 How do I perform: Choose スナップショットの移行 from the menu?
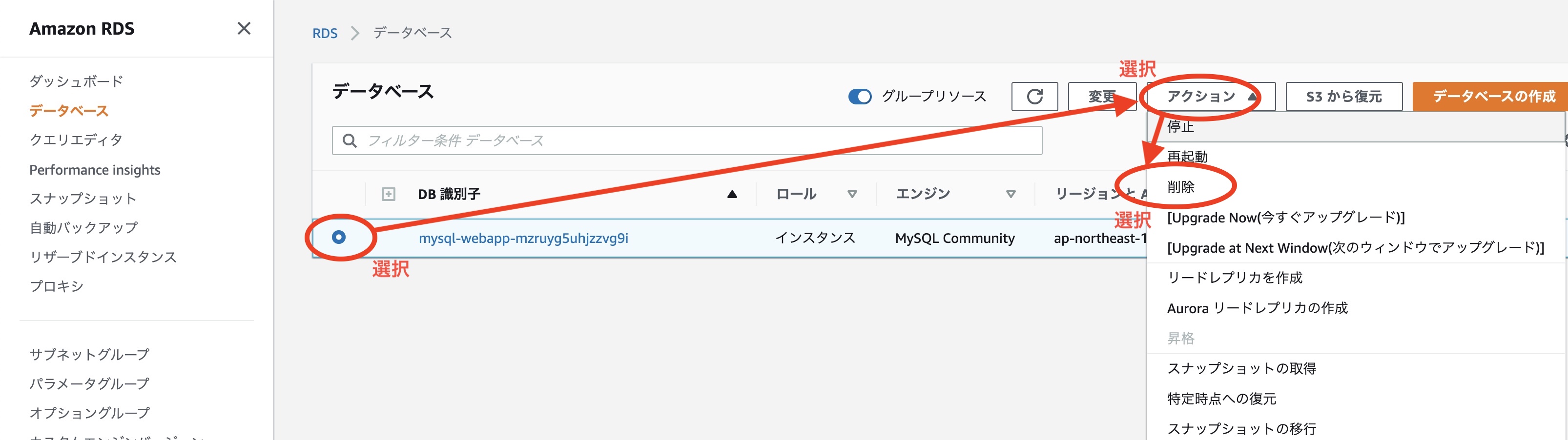point(1356,428)
